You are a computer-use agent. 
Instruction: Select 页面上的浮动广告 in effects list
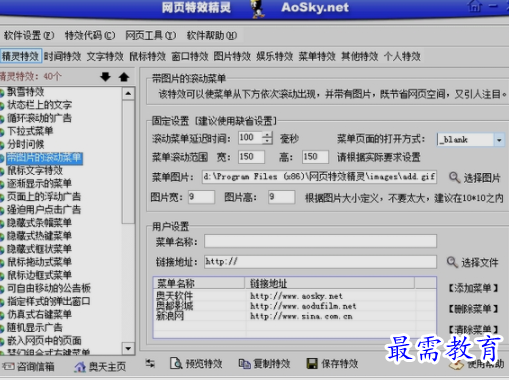[x=44, y=196]
